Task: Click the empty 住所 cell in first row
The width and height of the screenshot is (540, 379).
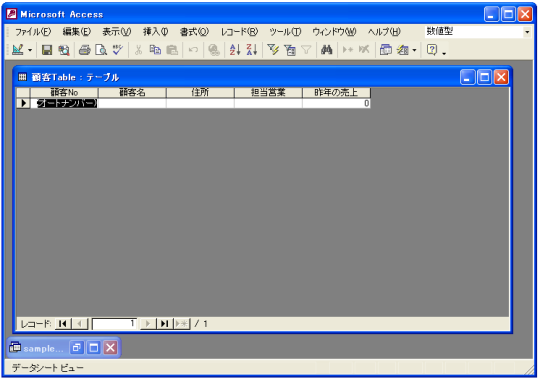Action: 200,103
